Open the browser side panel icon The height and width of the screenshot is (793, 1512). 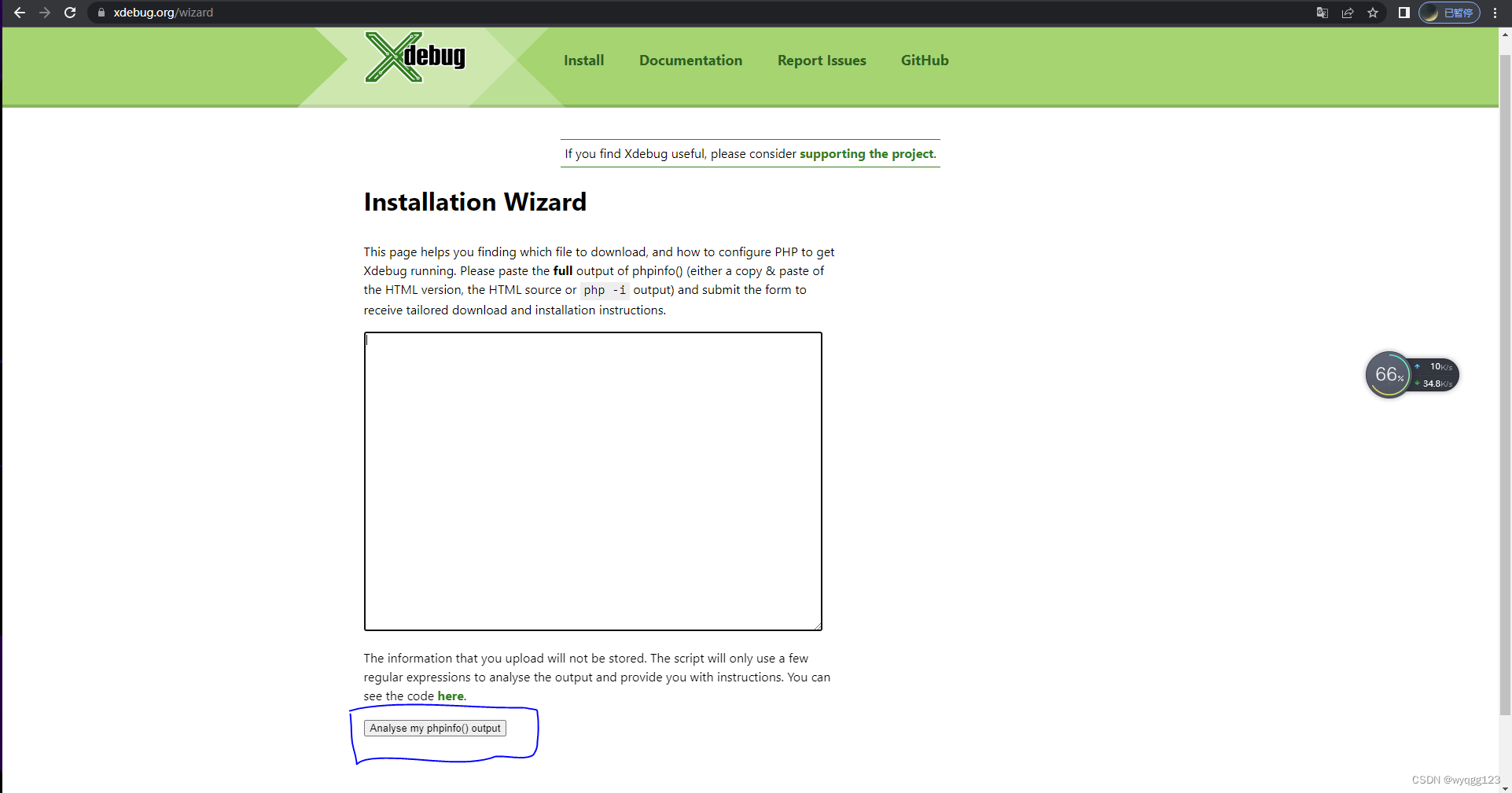[1403, 13]
